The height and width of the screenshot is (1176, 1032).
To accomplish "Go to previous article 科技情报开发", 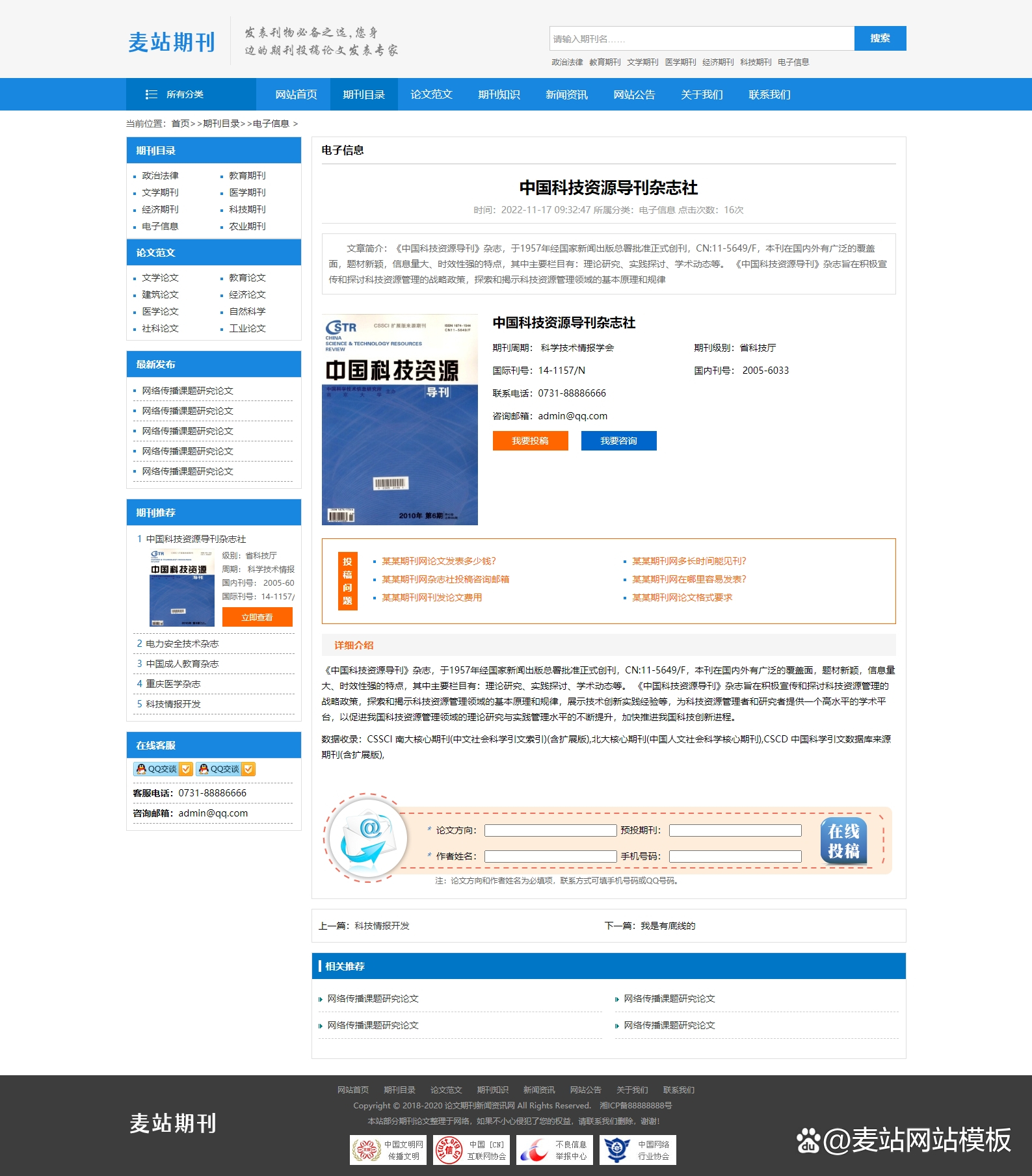I will tap(382, 926).
